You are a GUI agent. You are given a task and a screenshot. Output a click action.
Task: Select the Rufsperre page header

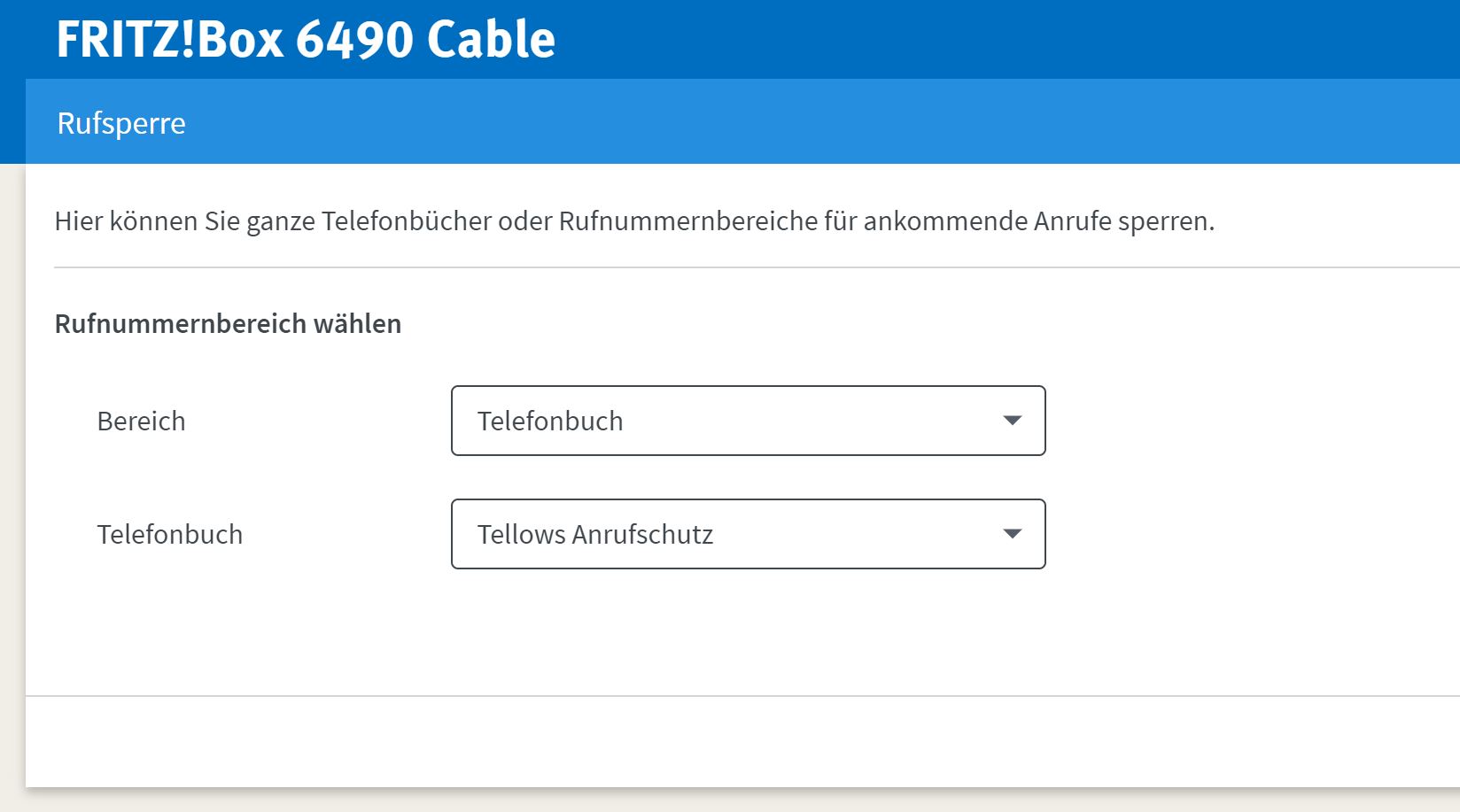click(121, 123)
